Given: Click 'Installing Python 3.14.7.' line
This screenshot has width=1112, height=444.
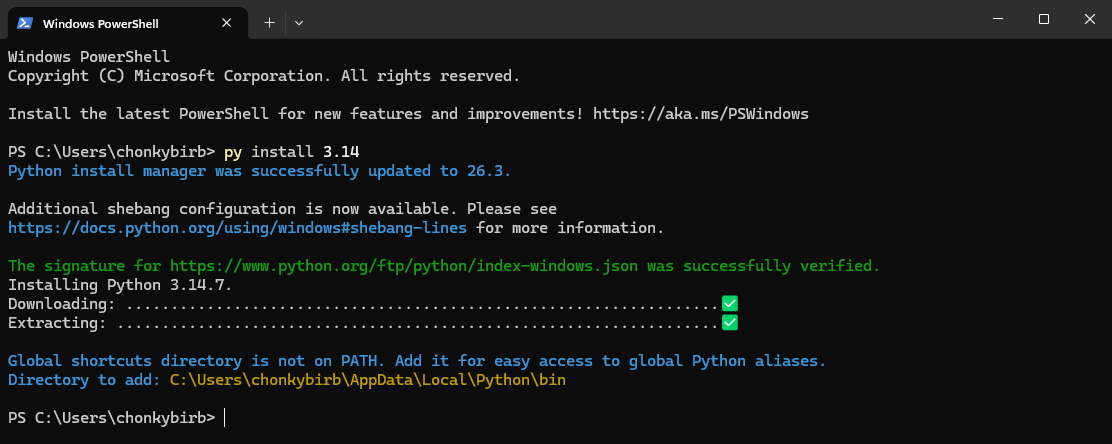Looking at the screenshot, I should (x=120, y=285).
